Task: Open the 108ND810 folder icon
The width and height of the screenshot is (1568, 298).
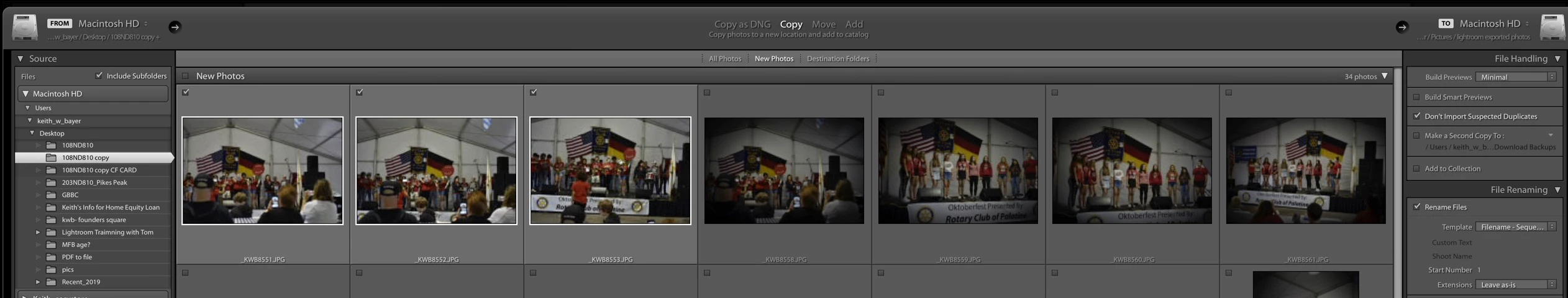Action: click(x=52, y=145)
